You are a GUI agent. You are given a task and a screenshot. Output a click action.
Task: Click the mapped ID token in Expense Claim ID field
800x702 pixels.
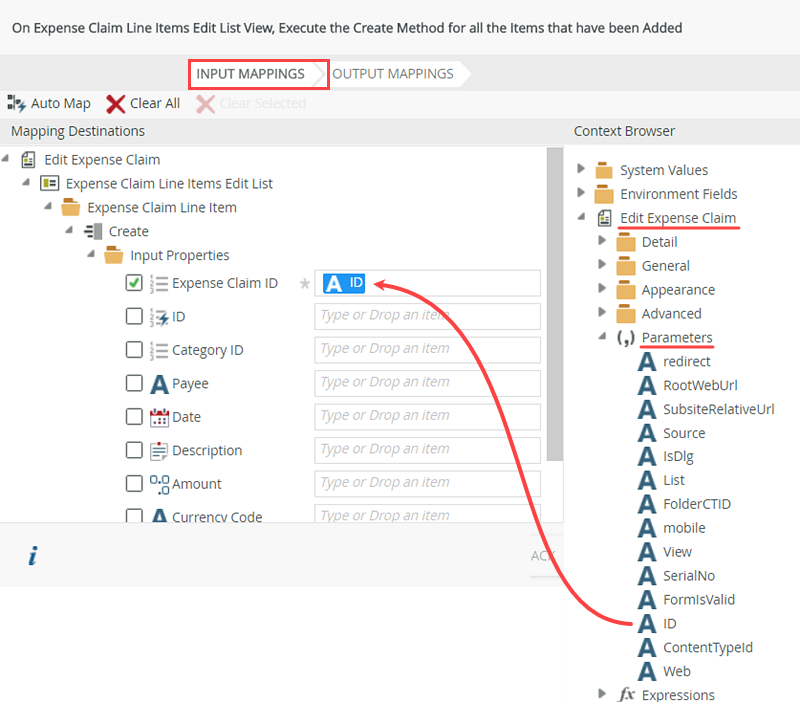click(x=344, y=283)
